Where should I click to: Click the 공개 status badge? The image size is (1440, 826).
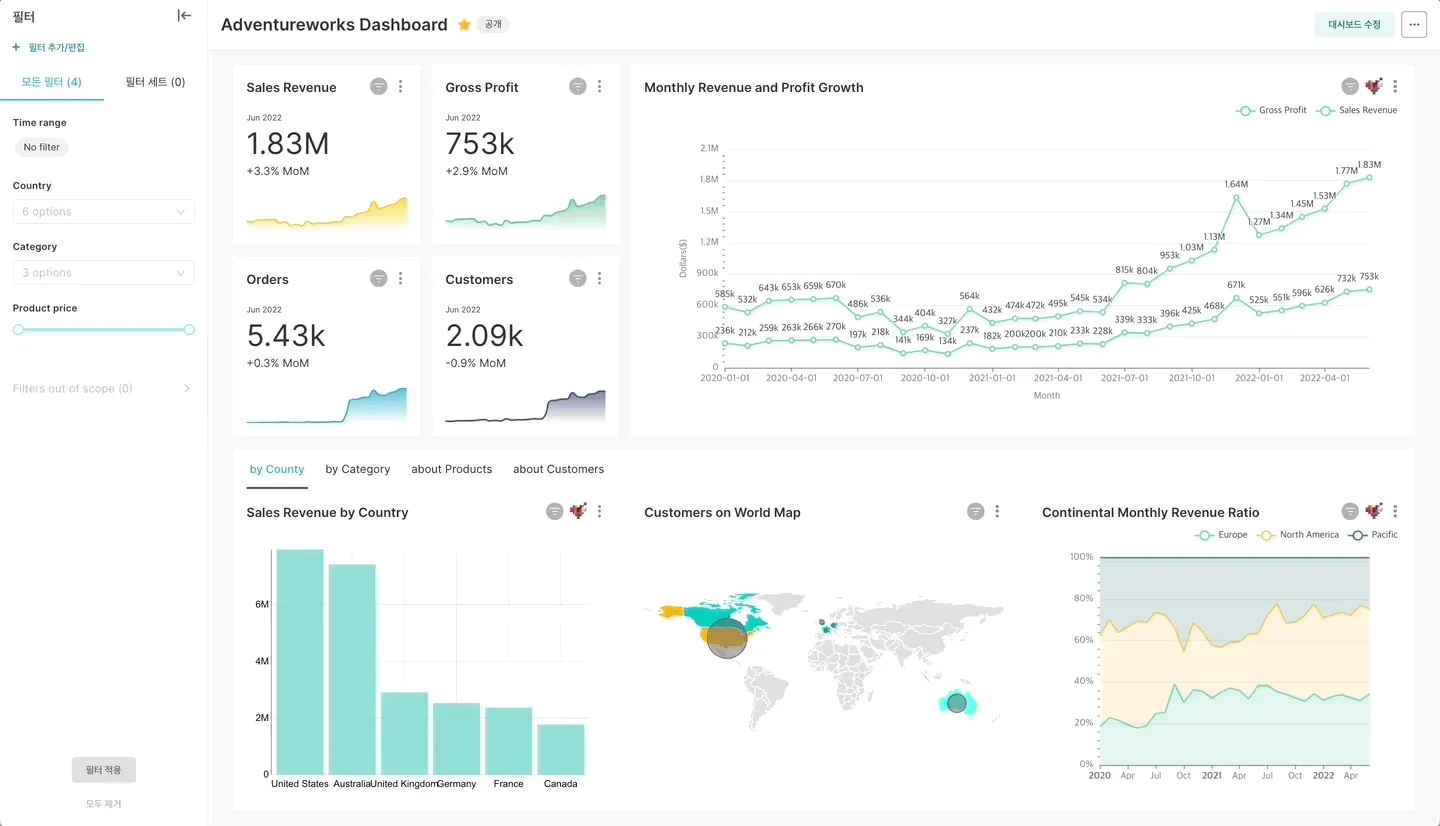click(493, 25)
